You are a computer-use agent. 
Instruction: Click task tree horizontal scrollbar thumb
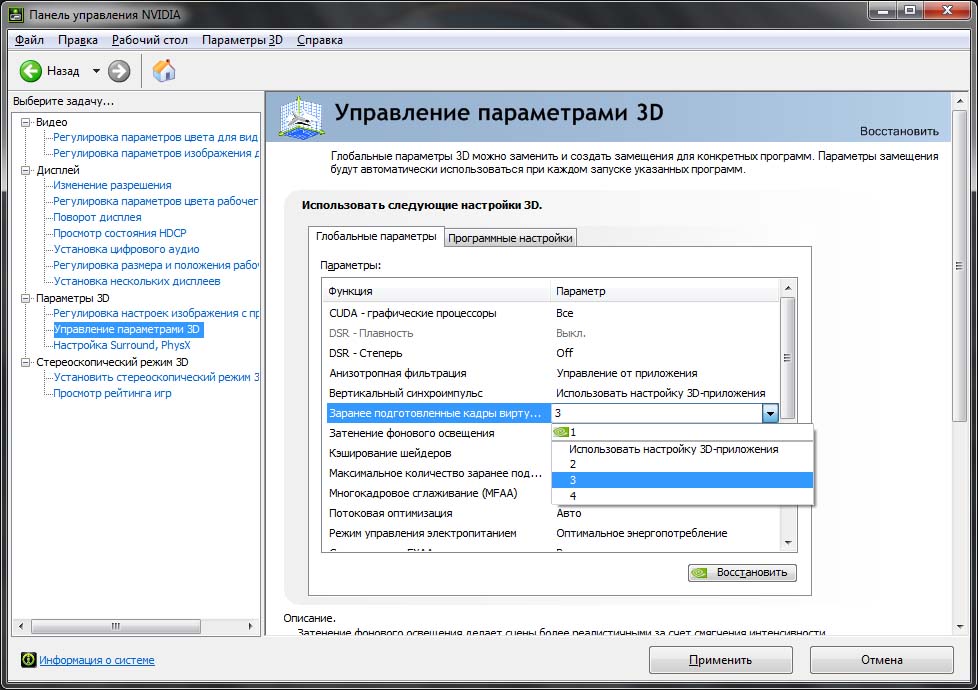pyautogui.click(x=116, y=626)
